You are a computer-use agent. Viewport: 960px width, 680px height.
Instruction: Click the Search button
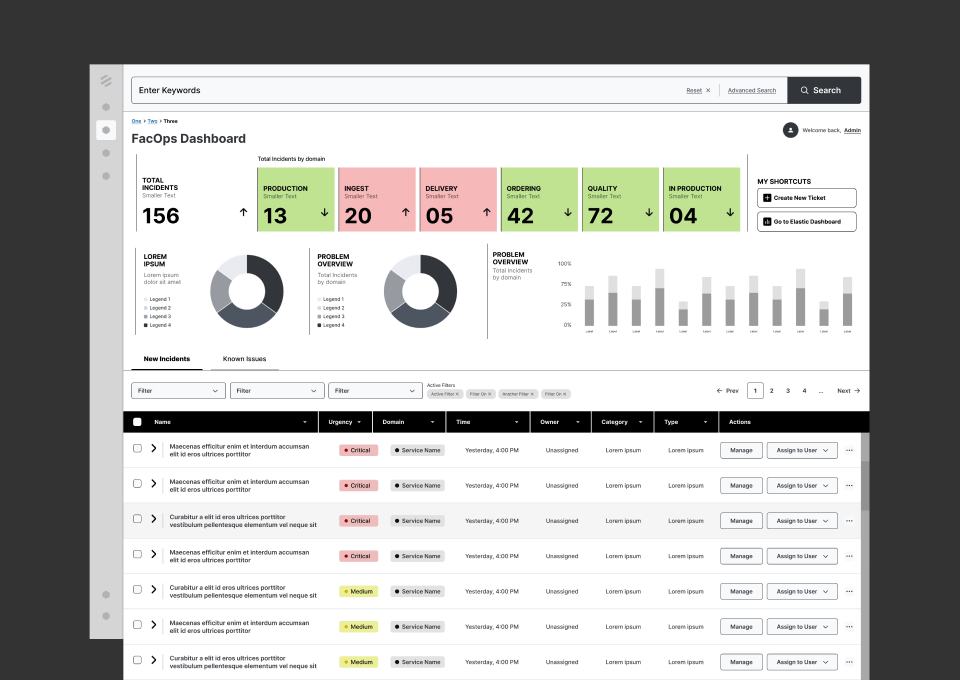[824, 91]
